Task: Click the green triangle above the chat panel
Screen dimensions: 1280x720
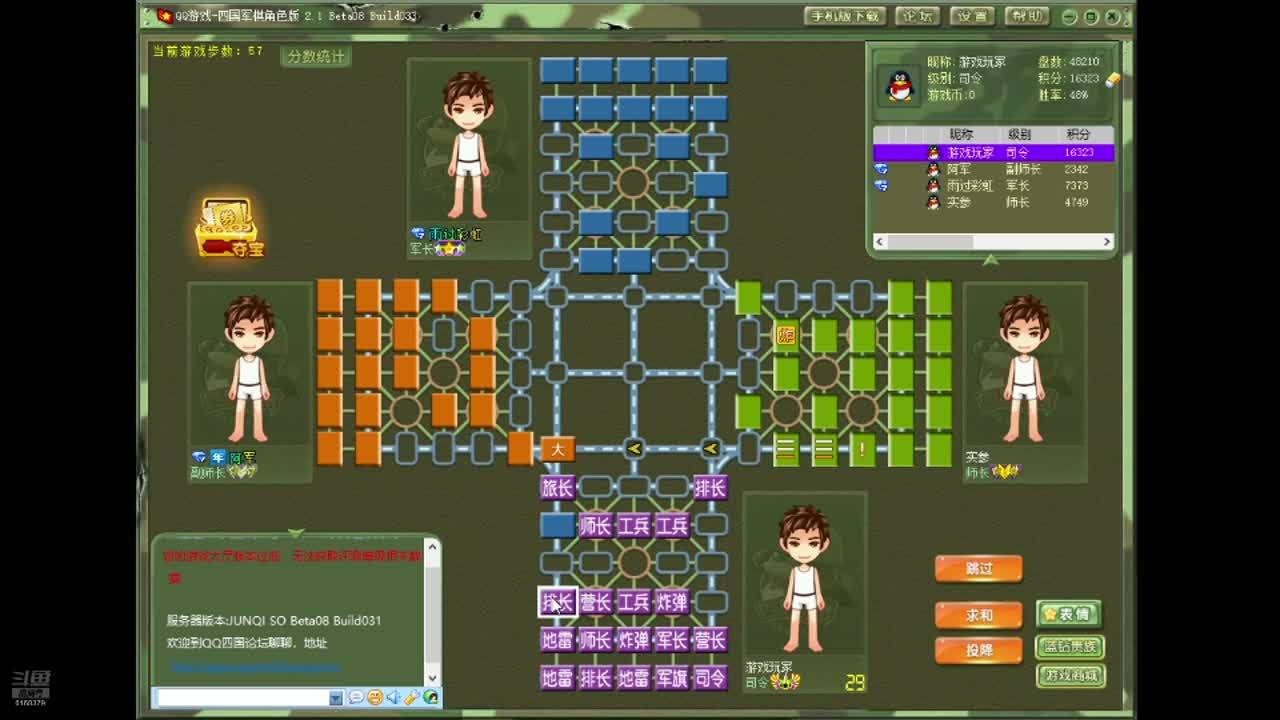Action: (x=295, y=534)
